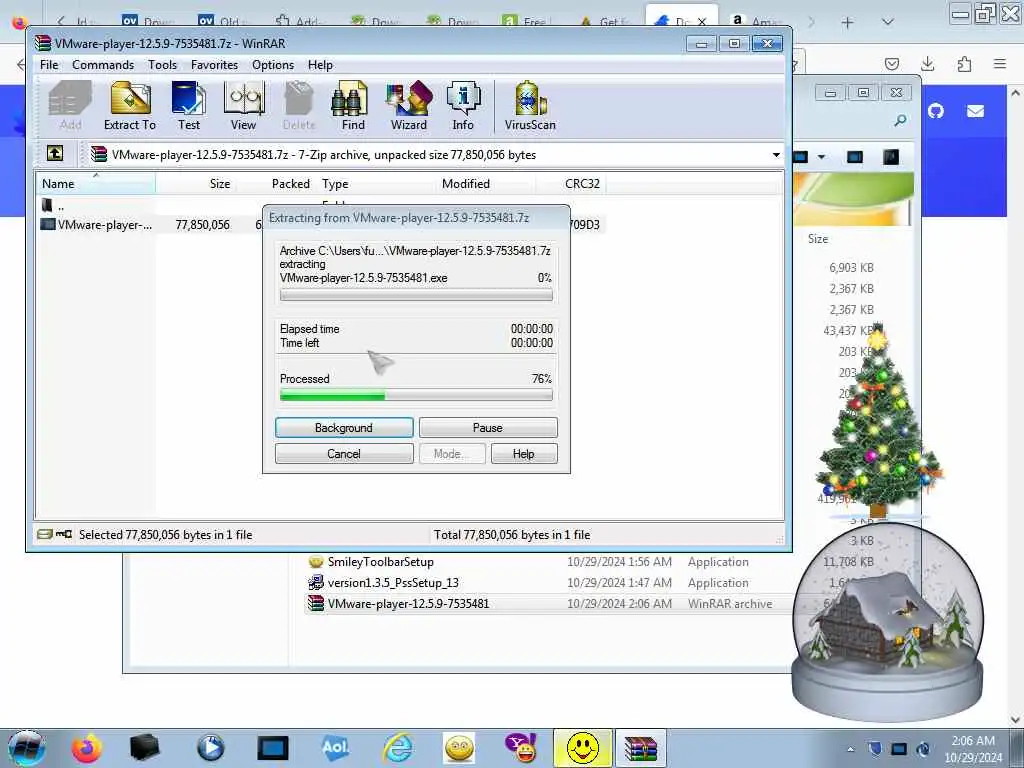Sort by the Size column header
Viewport: 1024px width, 768px height.
click(x=195, y=184)
